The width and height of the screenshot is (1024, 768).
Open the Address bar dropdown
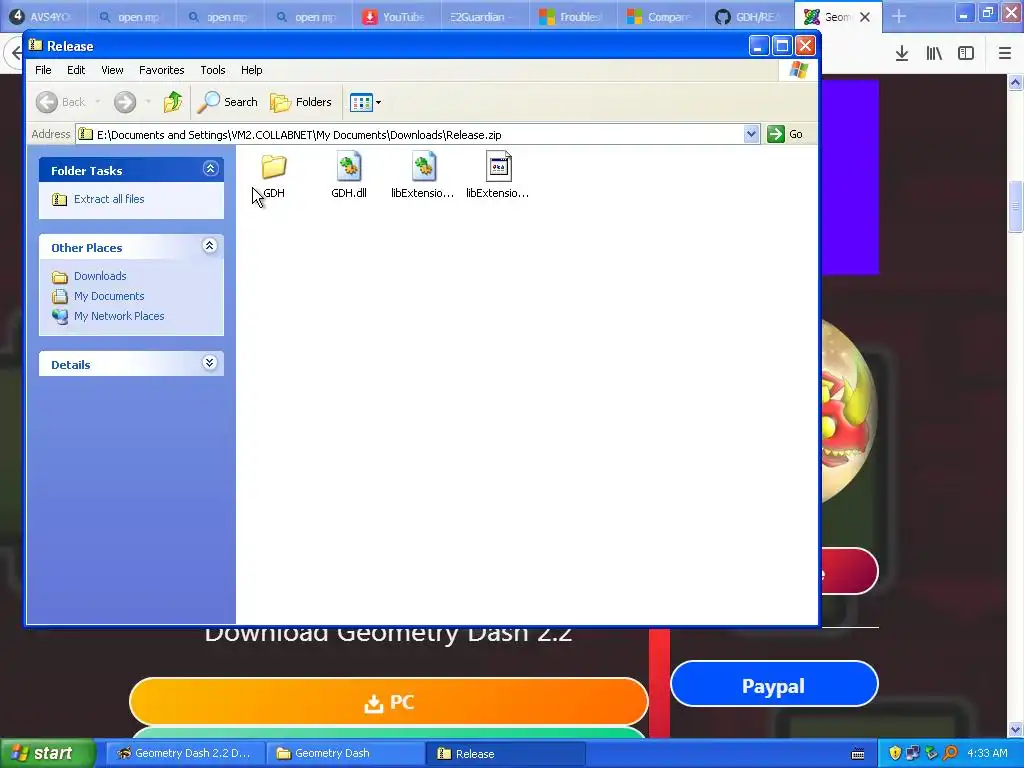(751, 134)
